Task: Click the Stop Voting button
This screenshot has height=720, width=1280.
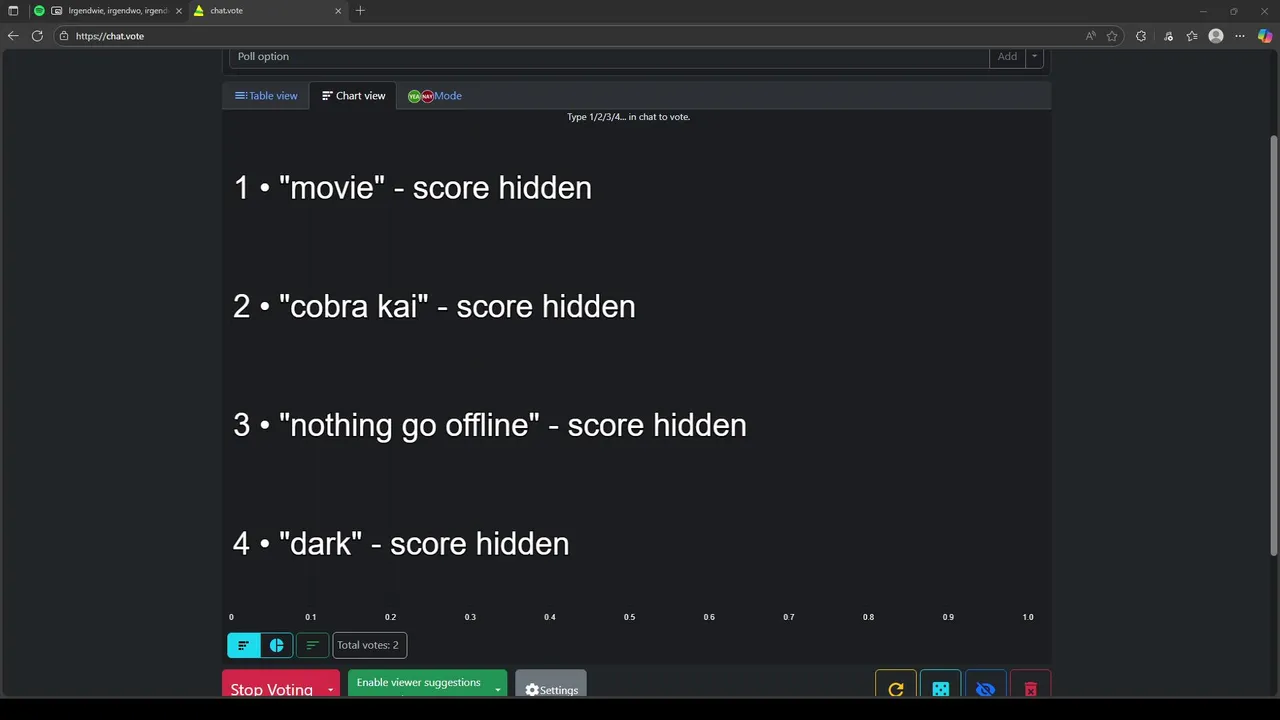Action: pyautogui.click(x=271, y=688)
